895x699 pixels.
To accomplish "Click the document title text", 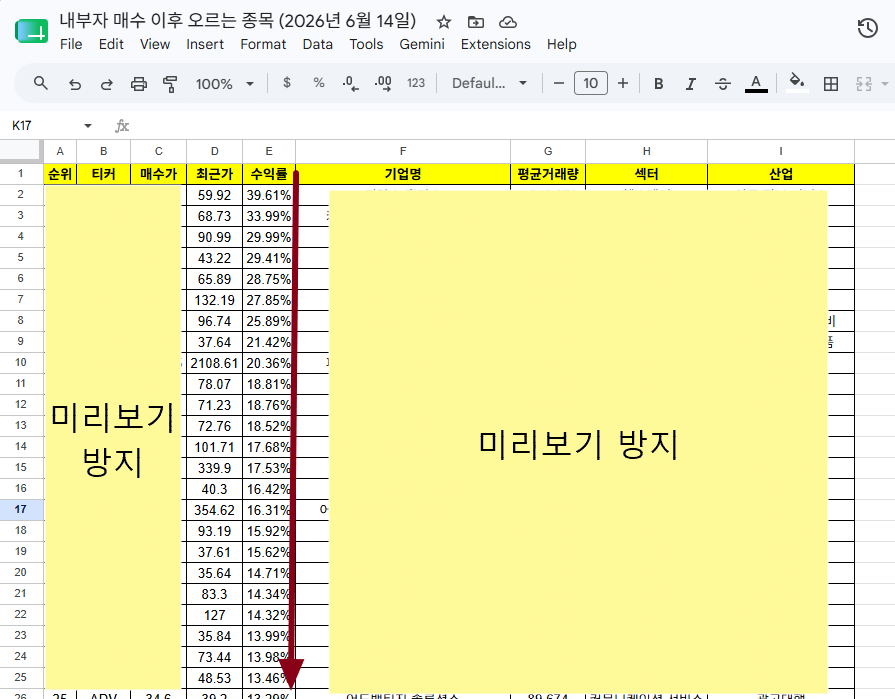I will (237, 21).
